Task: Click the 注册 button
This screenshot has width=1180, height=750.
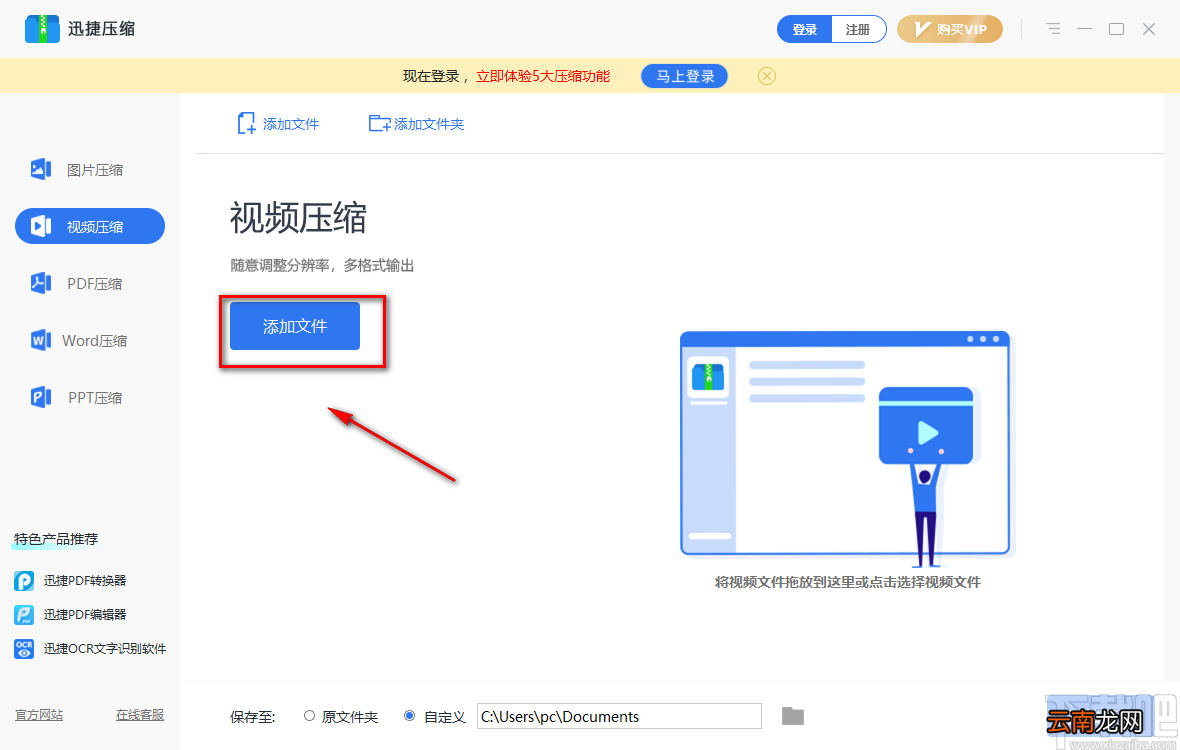Action: 859,29
